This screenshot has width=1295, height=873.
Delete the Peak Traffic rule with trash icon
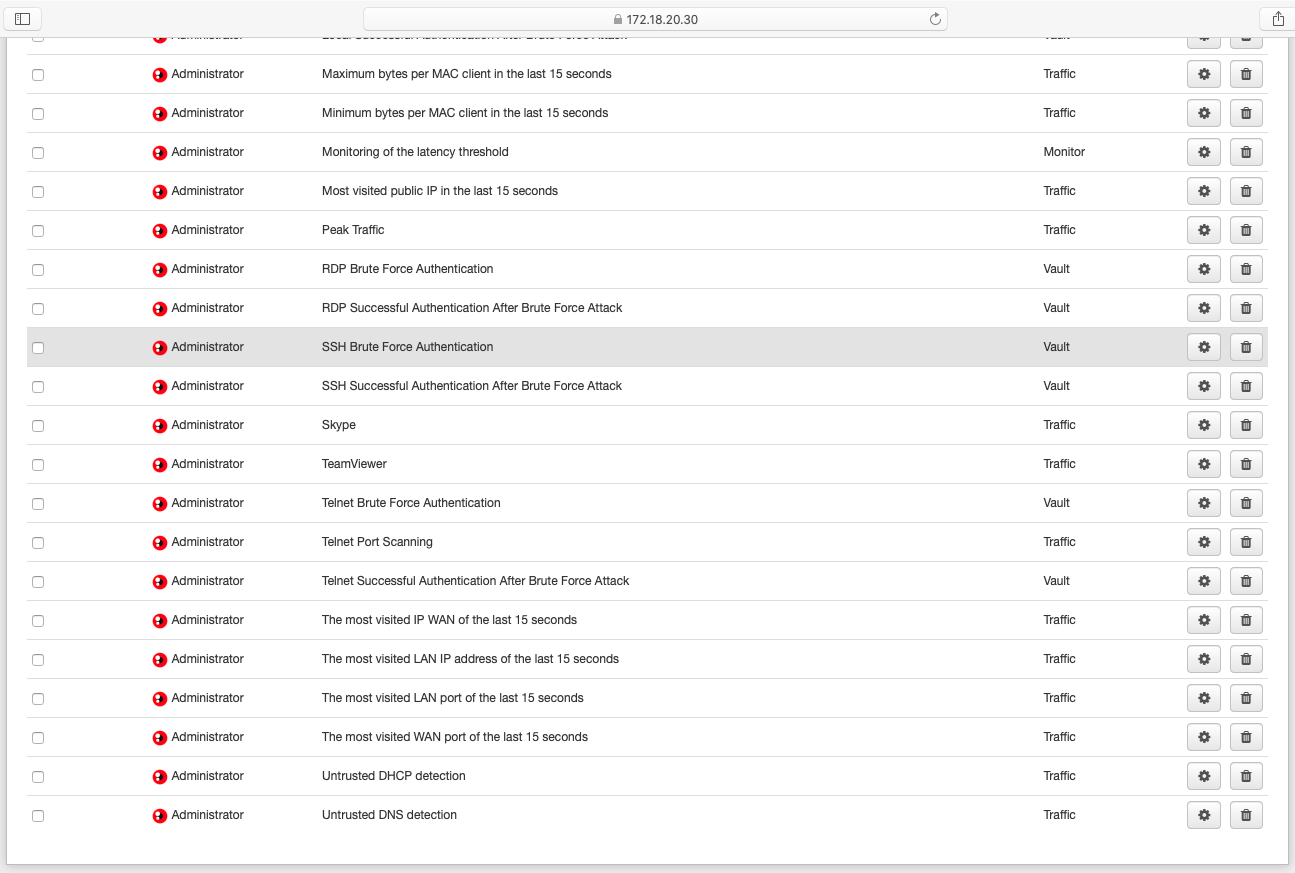1246,230
